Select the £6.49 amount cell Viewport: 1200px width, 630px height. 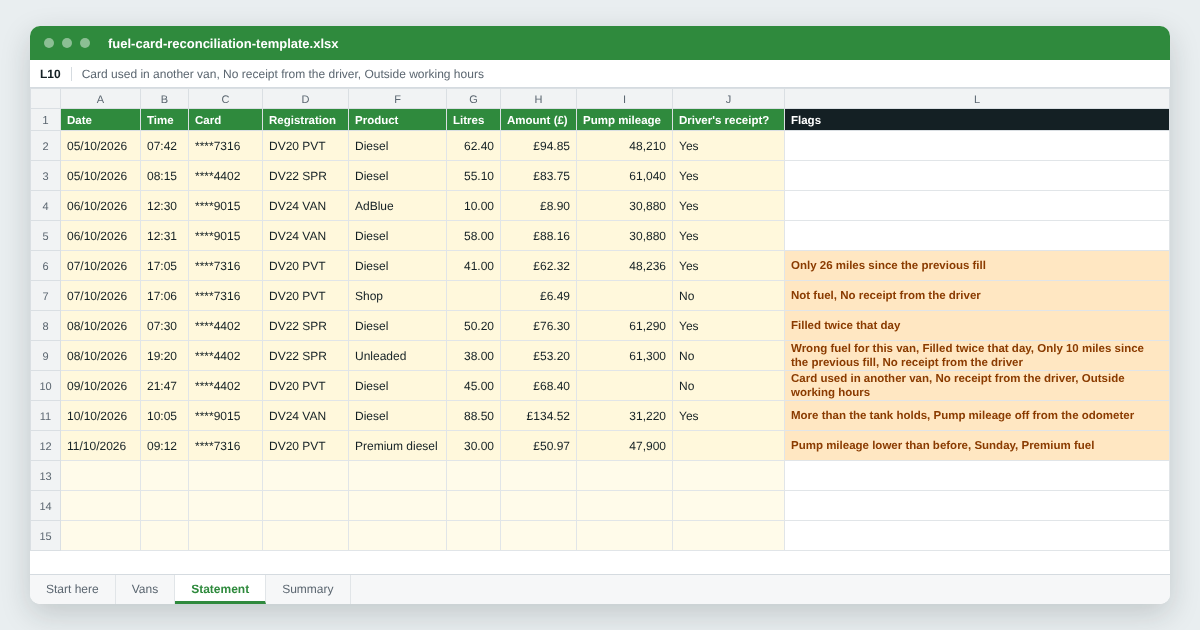(538, 296)
